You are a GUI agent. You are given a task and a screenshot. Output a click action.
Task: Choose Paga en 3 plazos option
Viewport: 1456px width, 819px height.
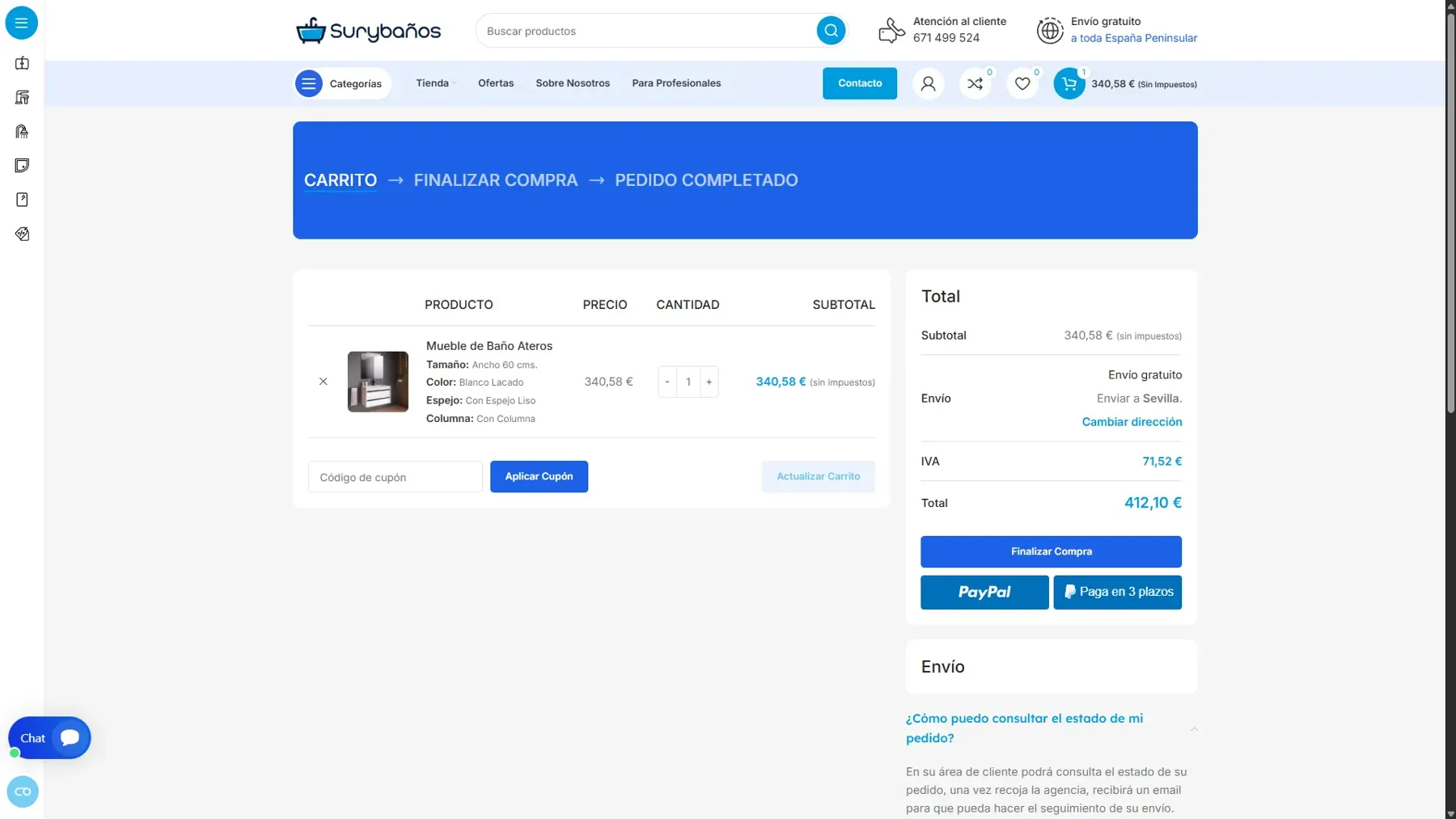click(1117, 593)
